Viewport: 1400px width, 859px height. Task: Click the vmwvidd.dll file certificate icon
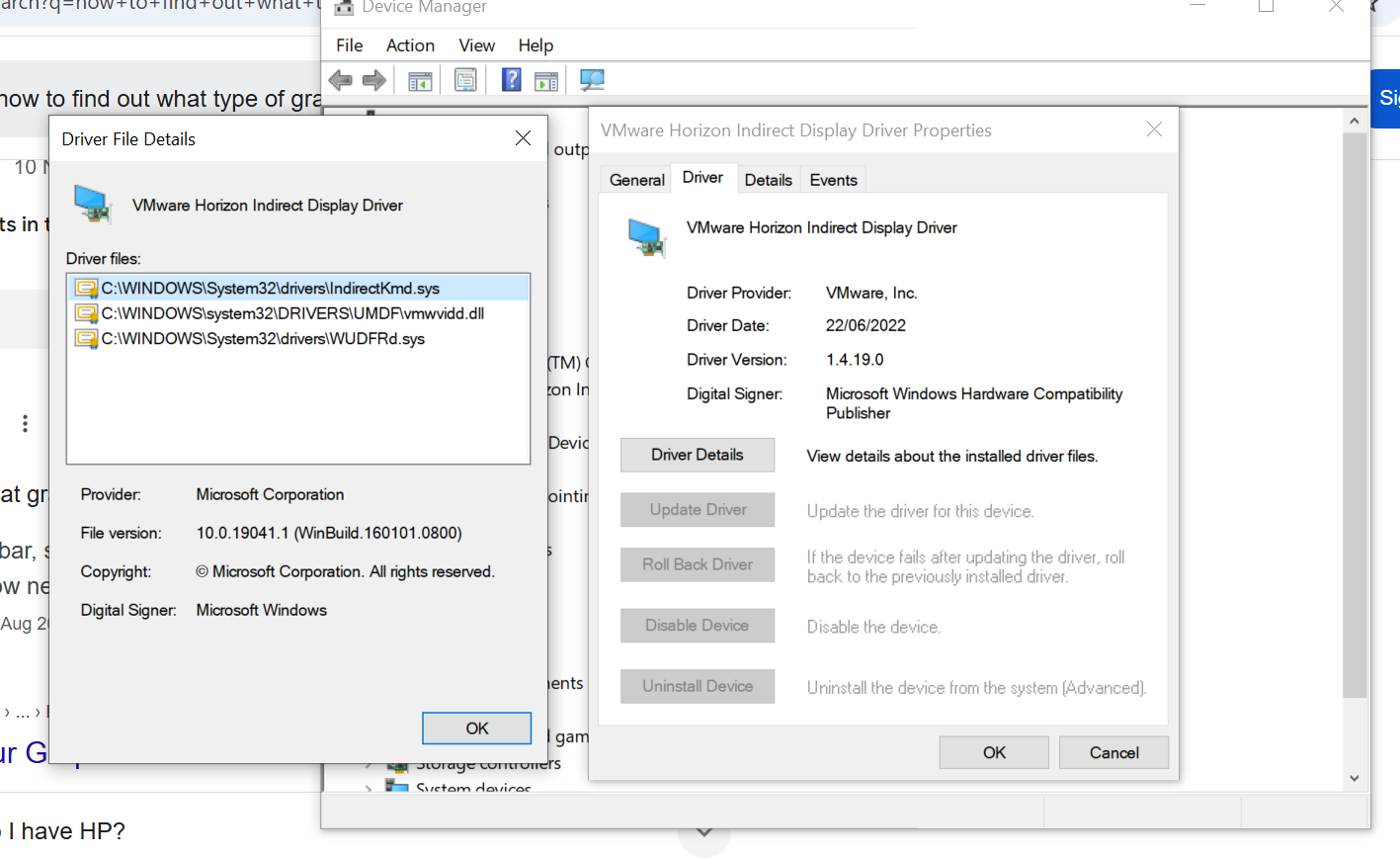[87, 313]
